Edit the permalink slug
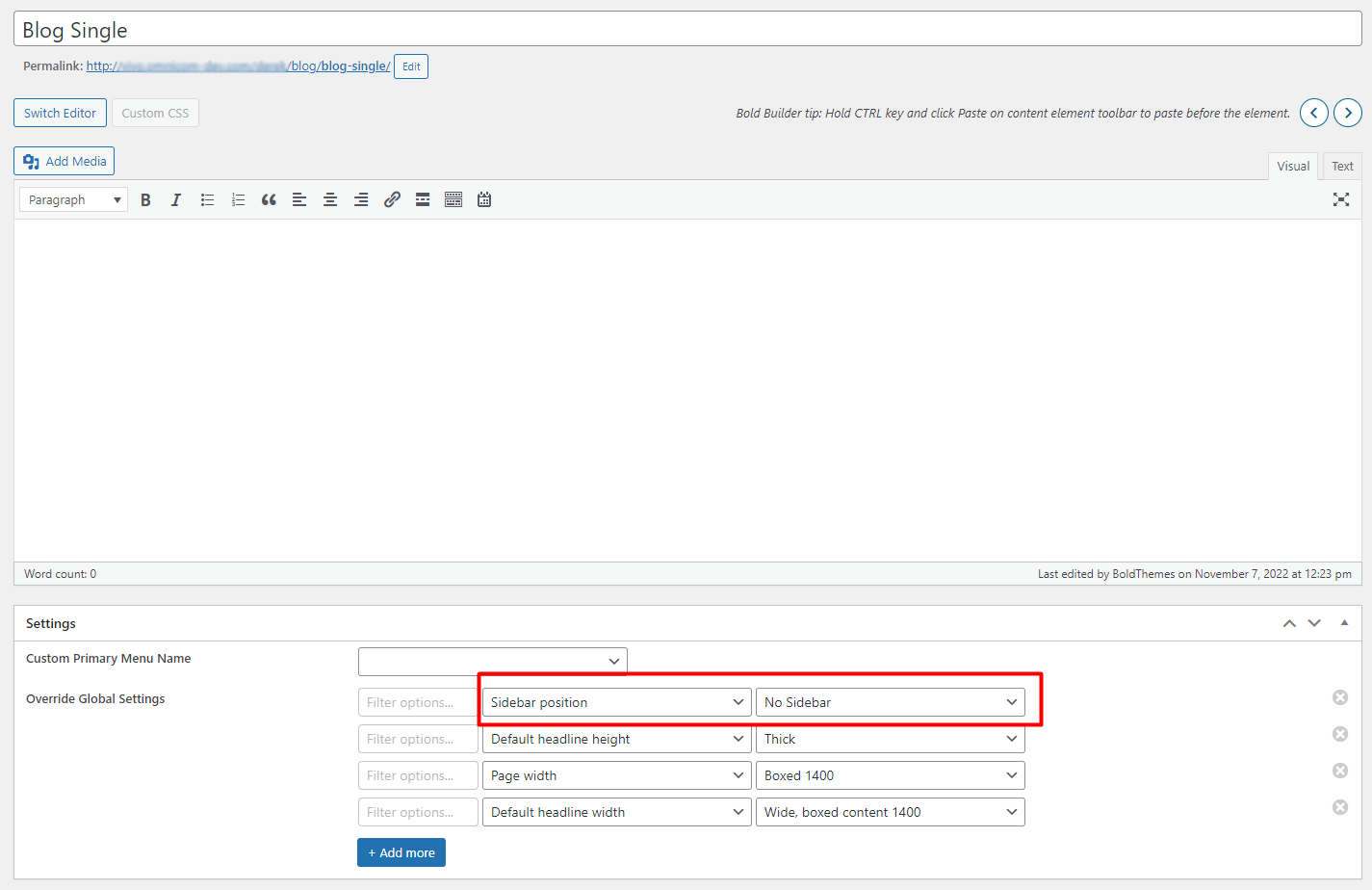The width and height of the screenshot is (1372, 890). click(411, 66)
